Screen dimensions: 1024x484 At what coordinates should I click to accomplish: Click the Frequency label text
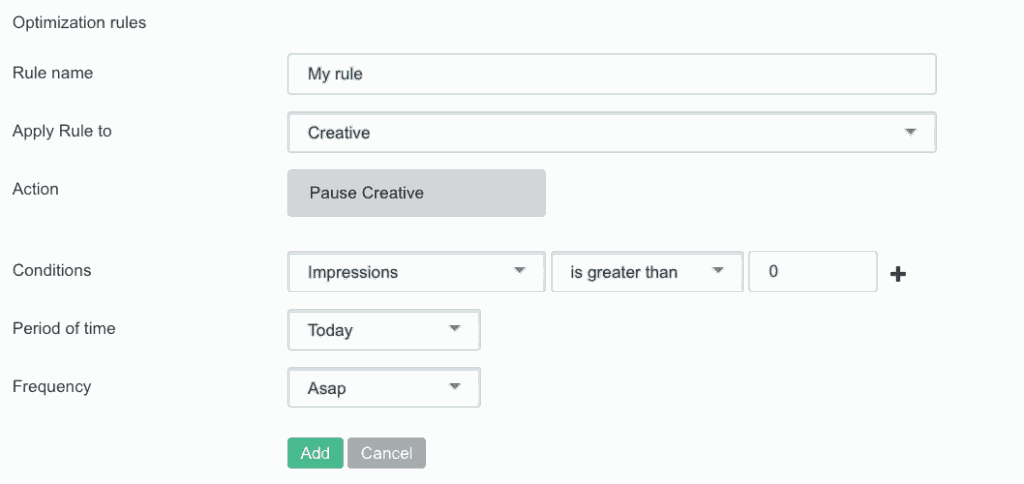pos(52,386)
